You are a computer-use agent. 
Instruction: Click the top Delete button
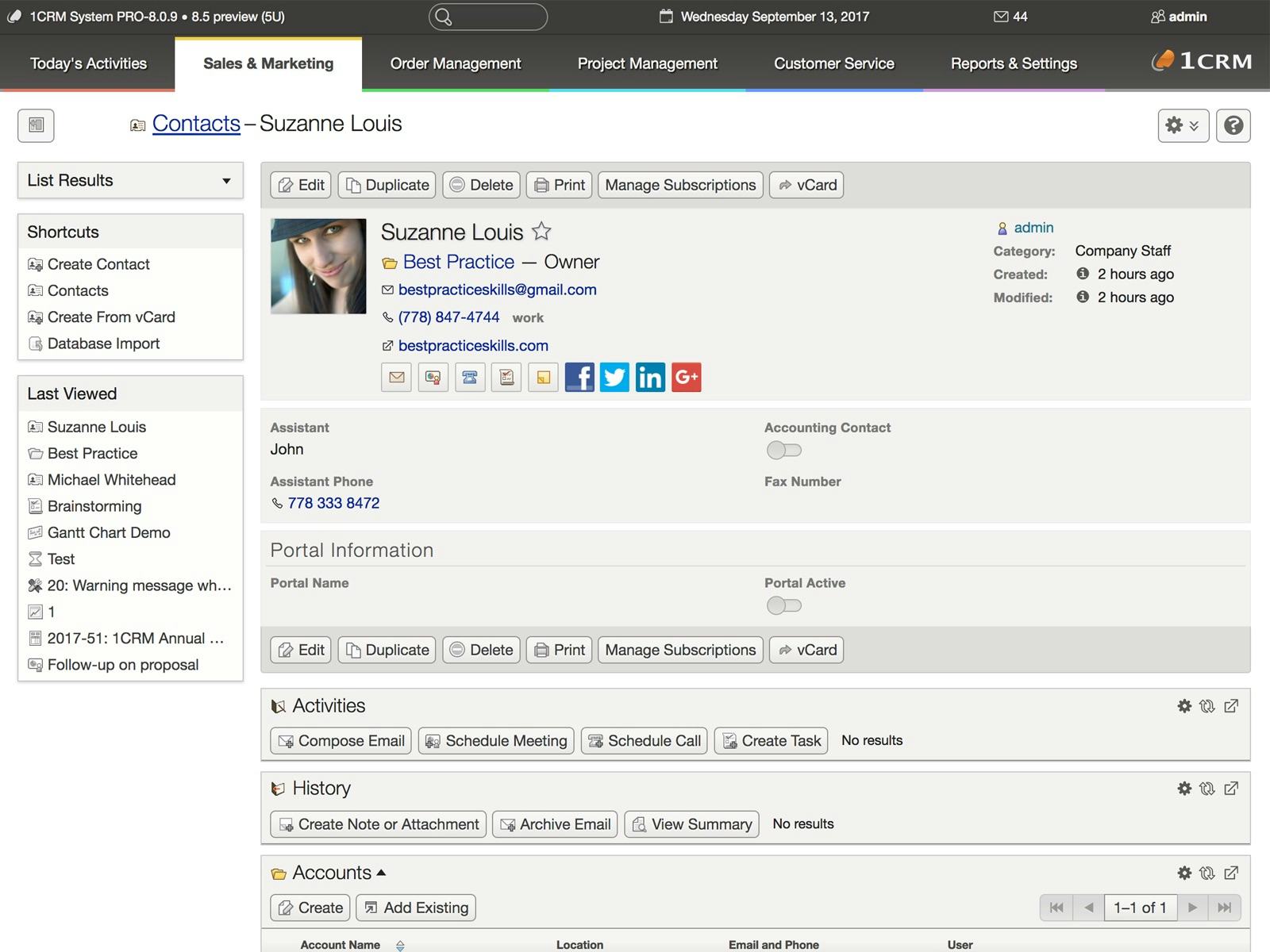pyautogui.click(x=481, y=185)
